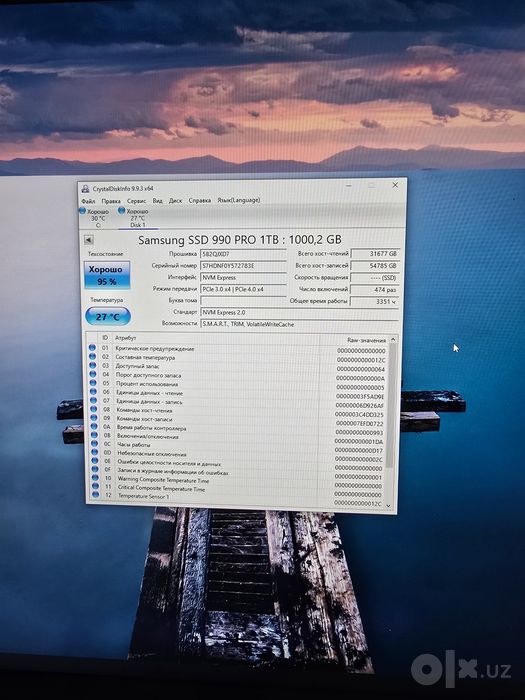
Task: Click the attribute list scroll-down arrow
Action: [388, 505]
